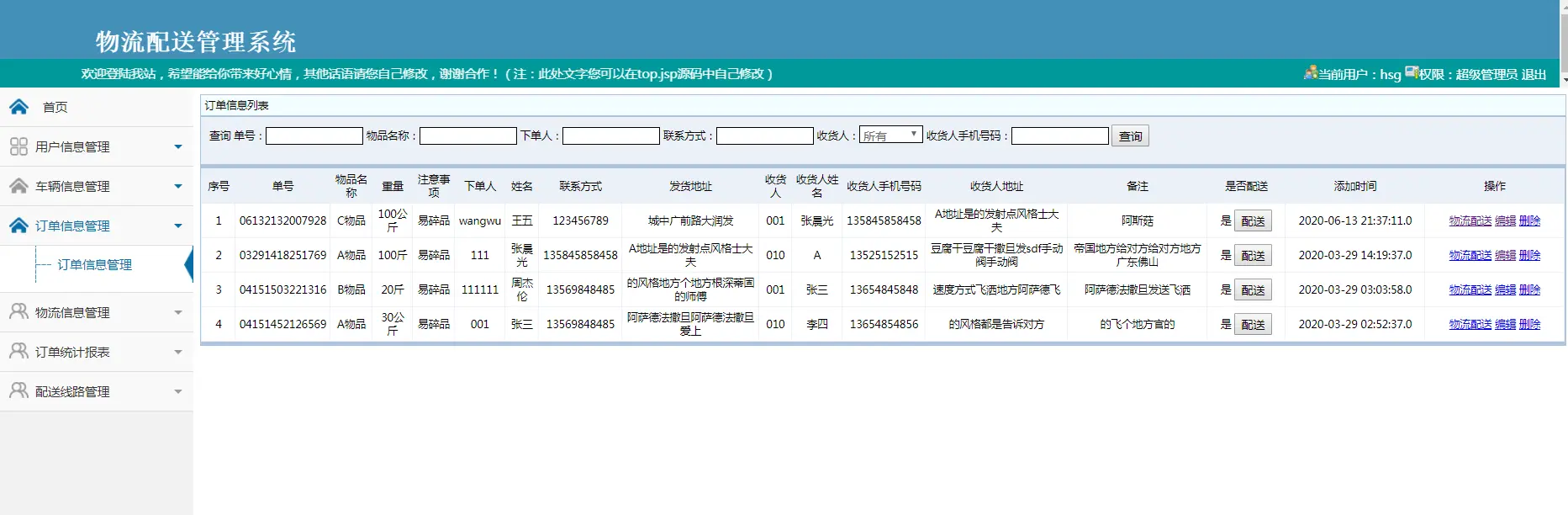Open 物流配送 link for order 06132132007928

coord(1470,220)
